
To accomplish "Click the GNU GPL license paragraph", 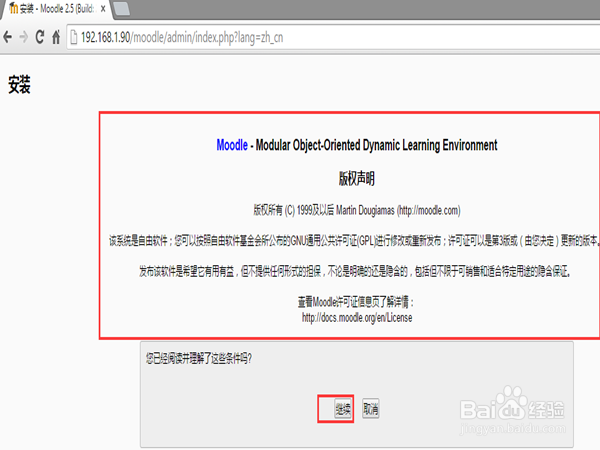I will click(x=354, y=241).
